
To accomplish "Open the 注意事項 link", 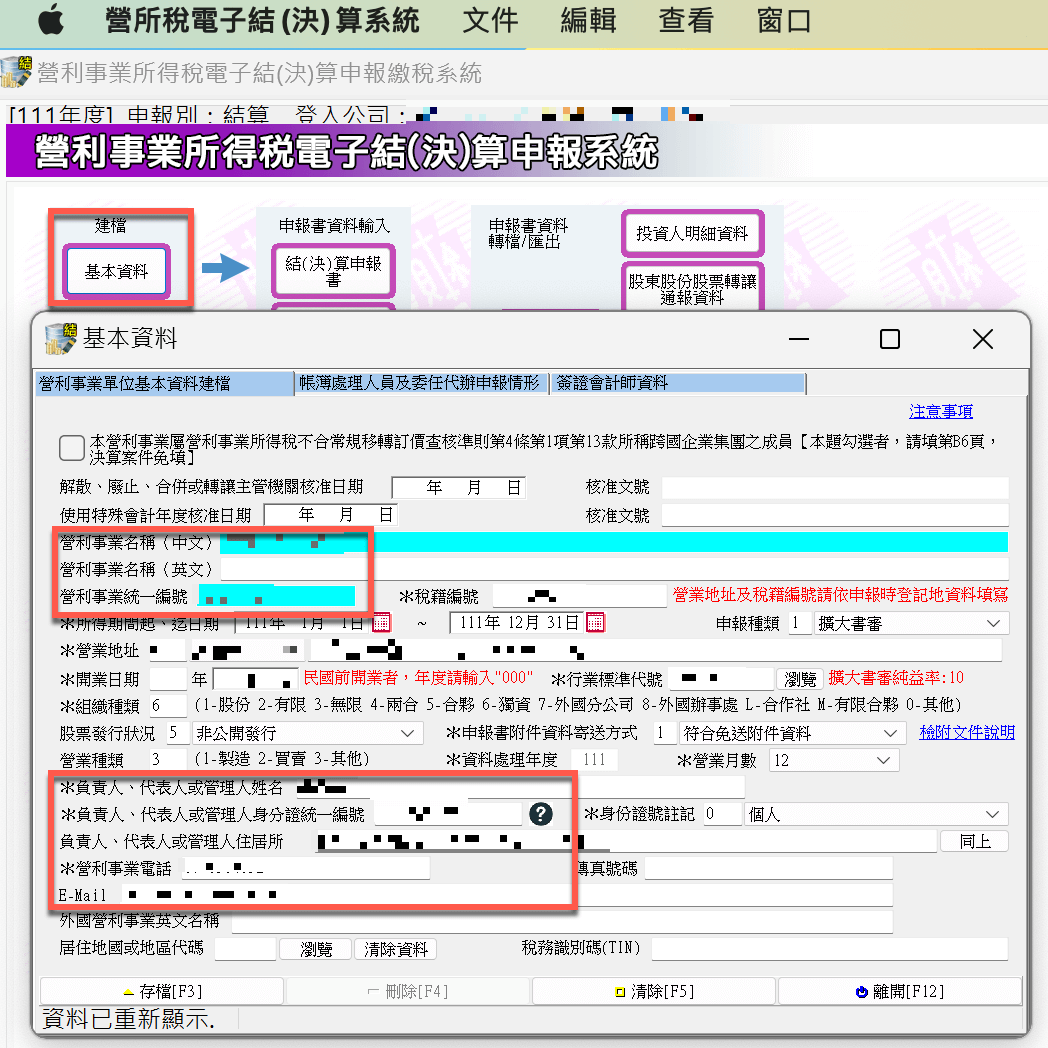I will coord(940,411).
